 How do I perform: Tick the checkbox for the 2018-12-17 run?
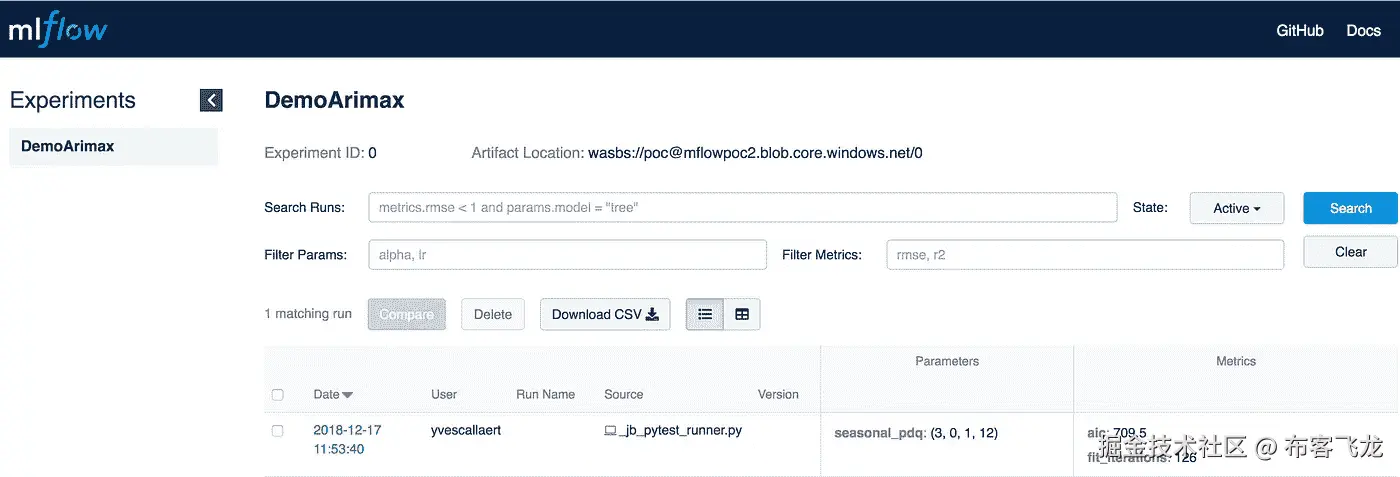click(278, 431)
